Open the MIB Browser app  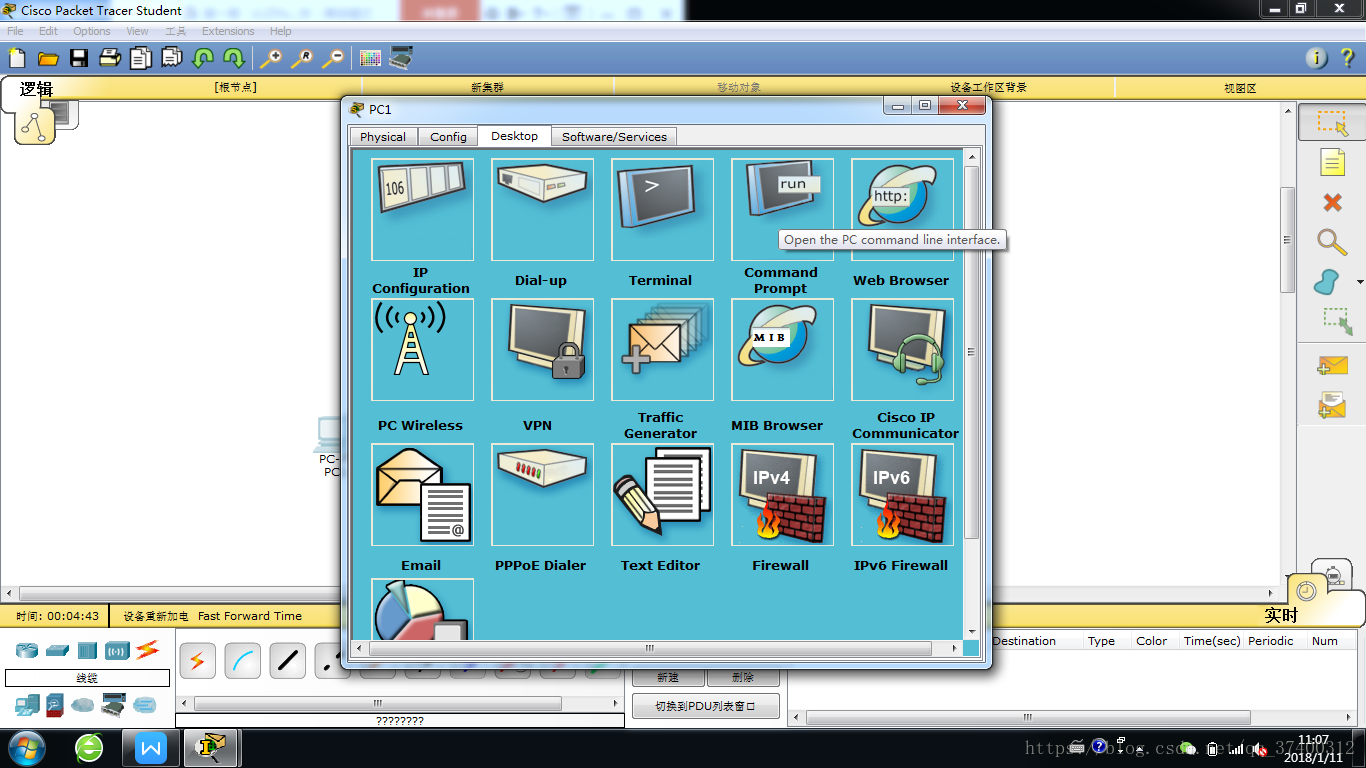click(782, 350)
